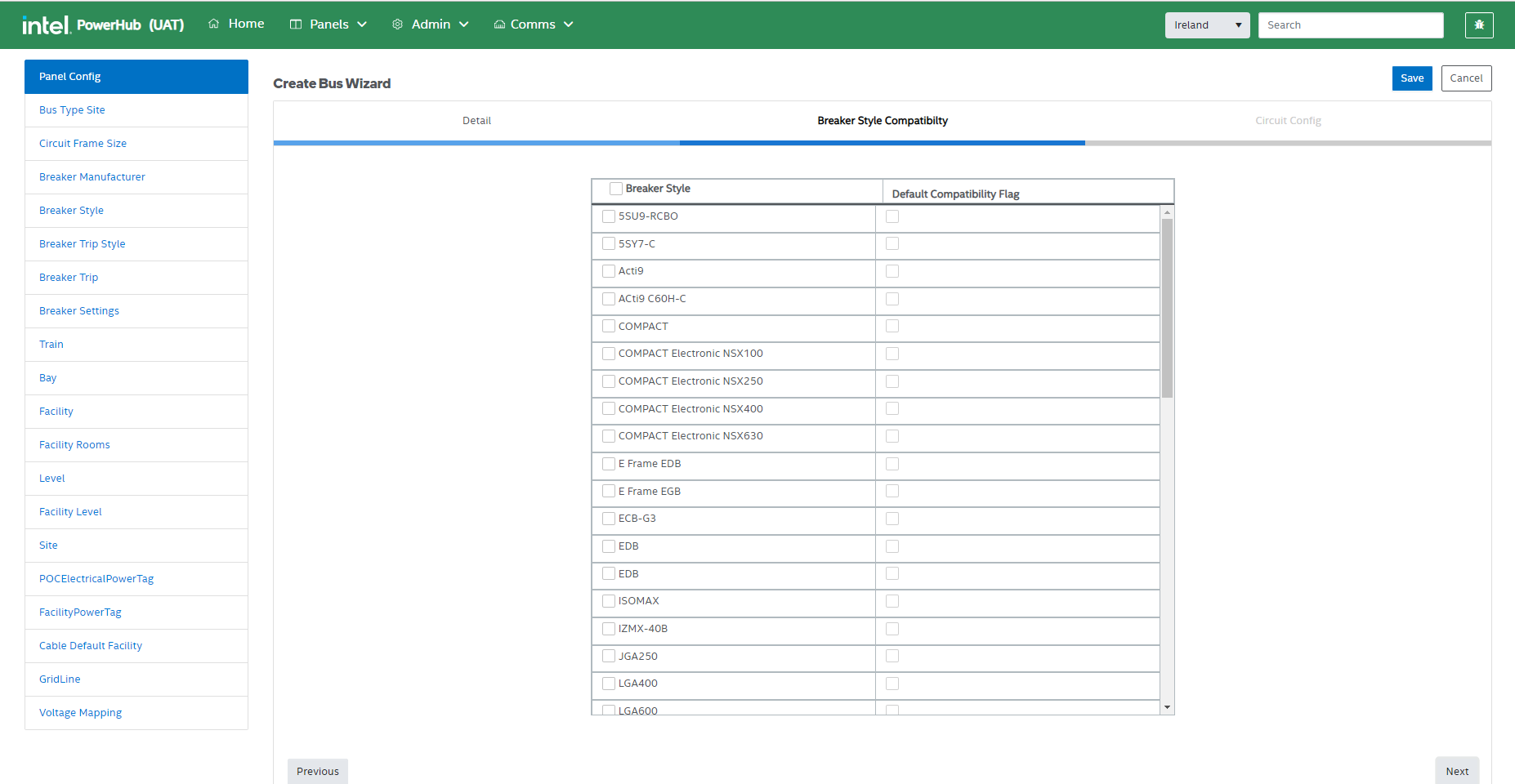Click the Intel logo
Screen dimensions: 1515x784
coord(46,25)
